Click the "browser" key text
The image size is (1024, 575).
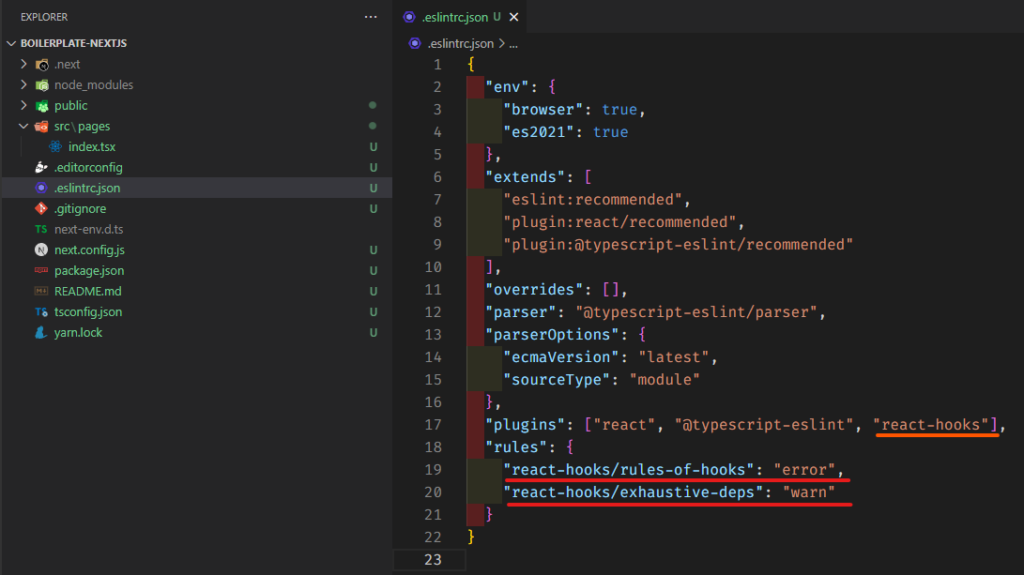point(543,110)
